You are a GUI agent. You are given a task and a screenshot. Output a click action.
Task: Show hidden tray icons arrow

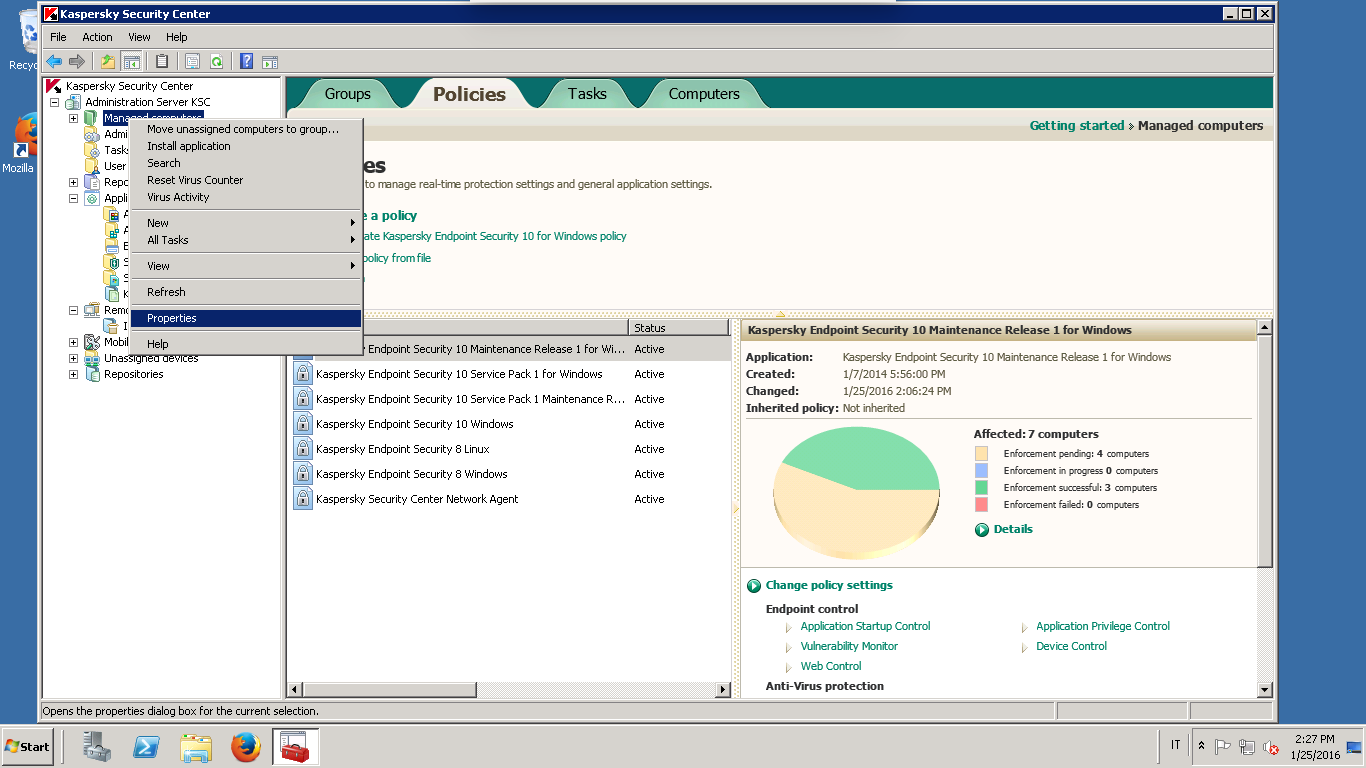(x=1201, y=747)
